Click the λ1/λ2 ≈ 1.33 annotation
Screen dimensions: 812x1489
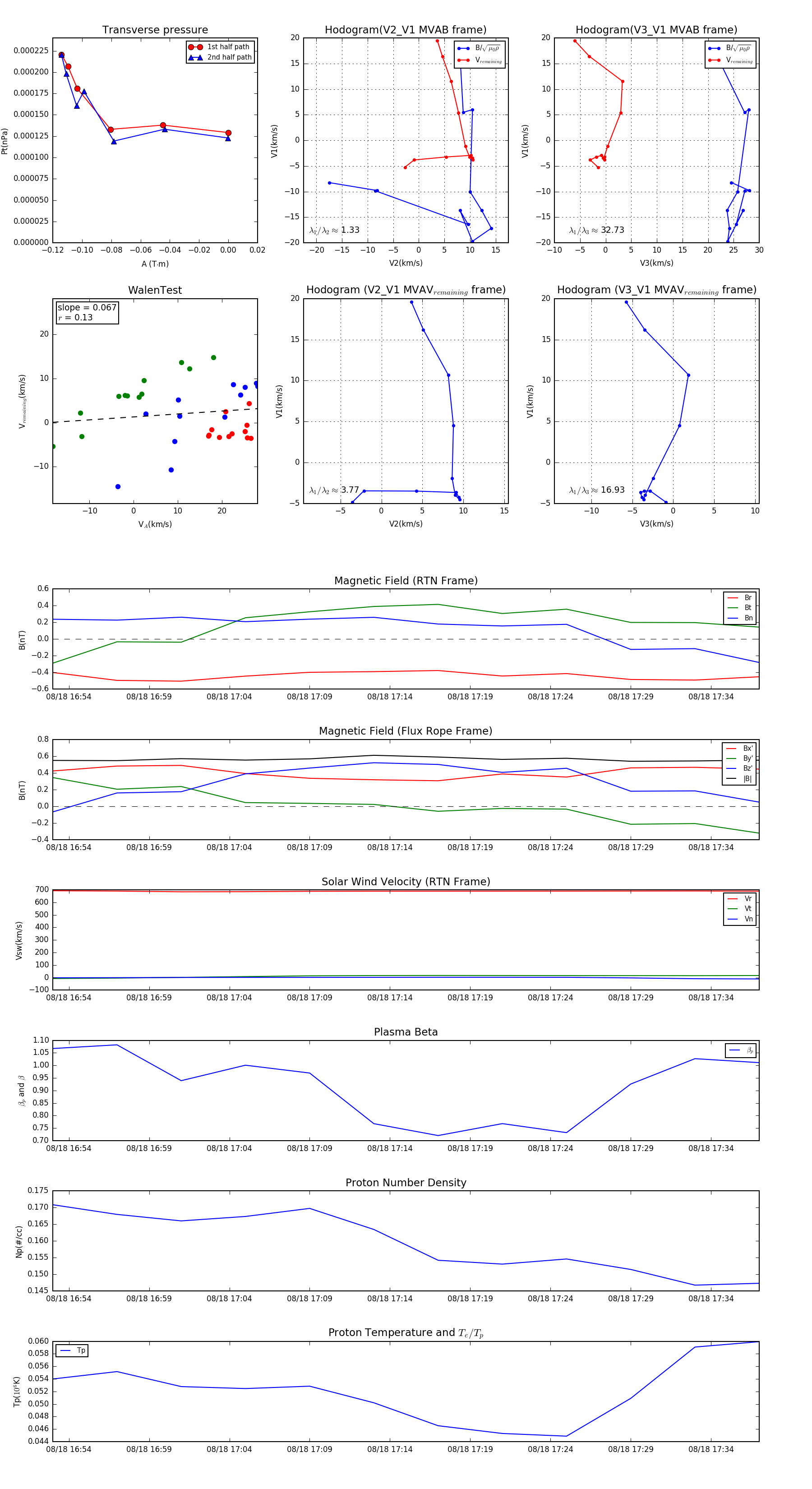pyautogui.click(x=334, y=230)
